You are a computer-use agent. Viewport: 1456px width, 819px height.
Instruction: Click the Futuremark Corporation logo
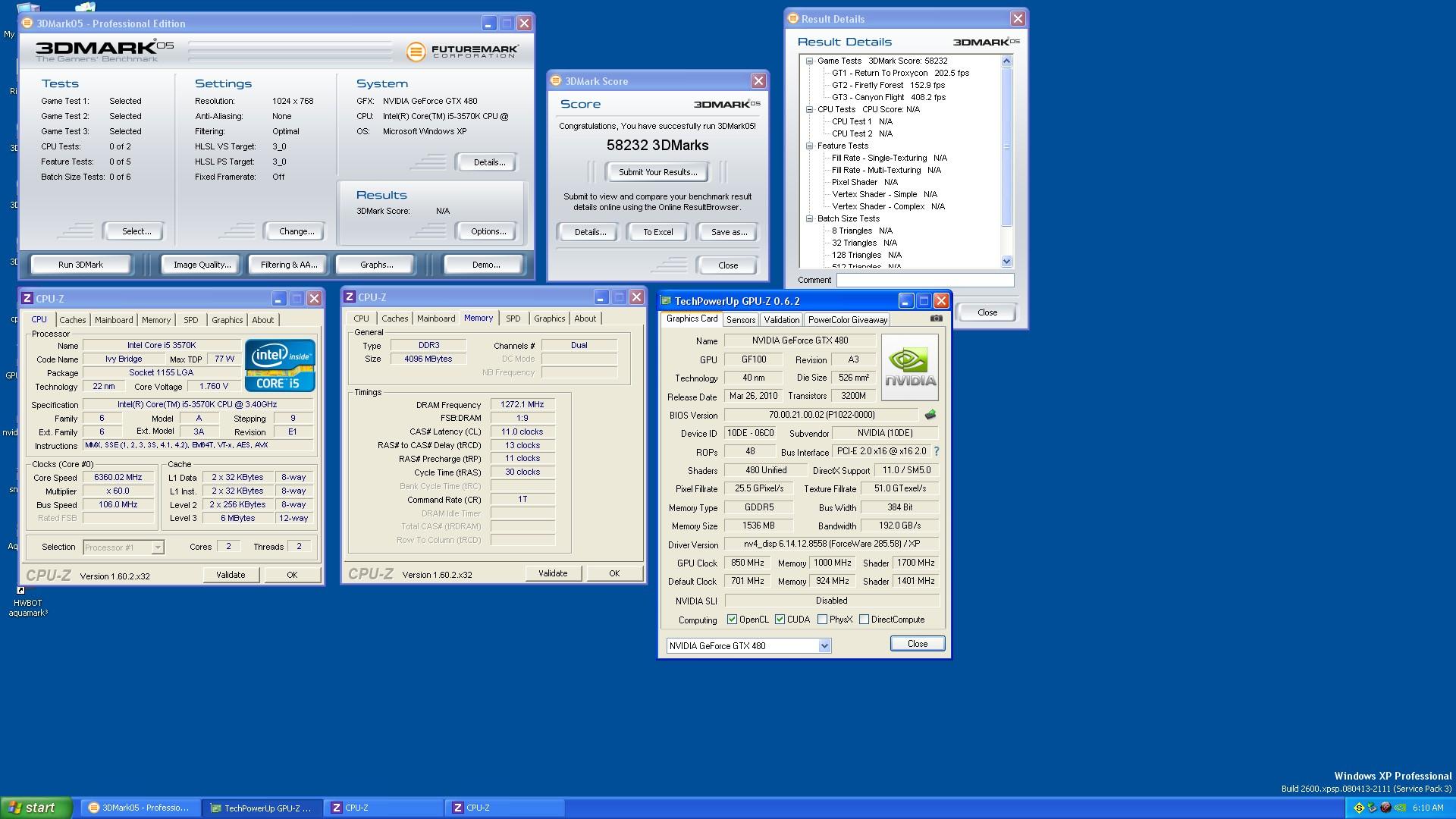463,52
